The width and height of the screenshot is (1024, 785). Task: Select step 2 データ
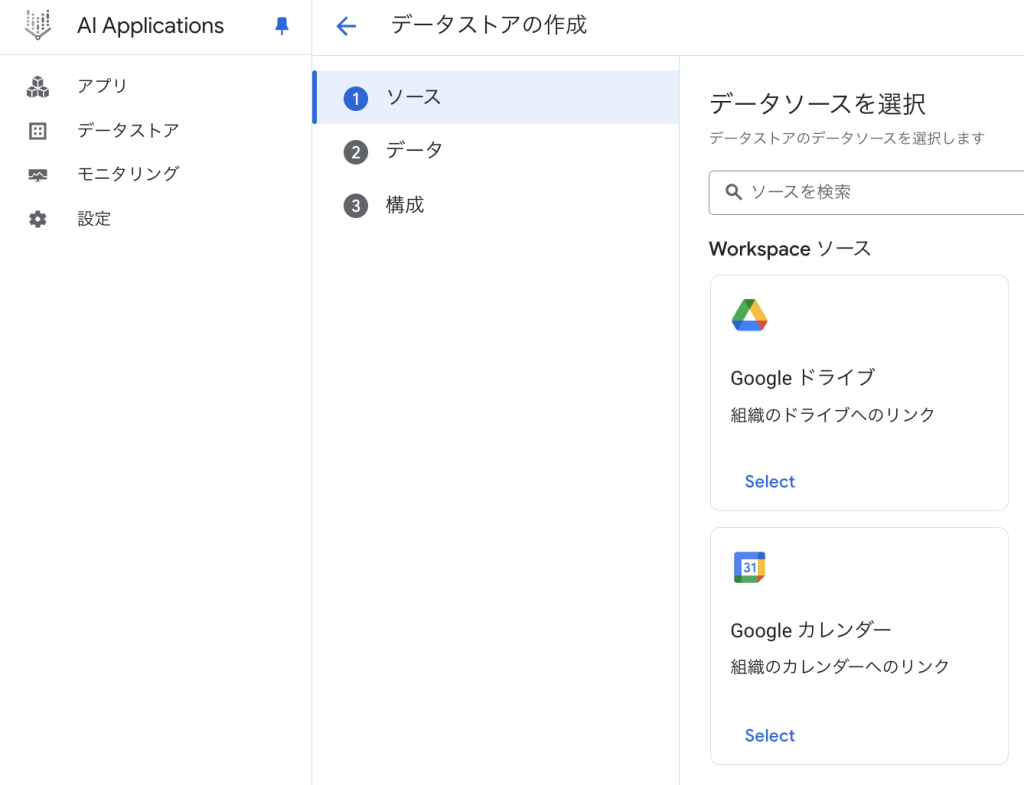tap(413, 151)
